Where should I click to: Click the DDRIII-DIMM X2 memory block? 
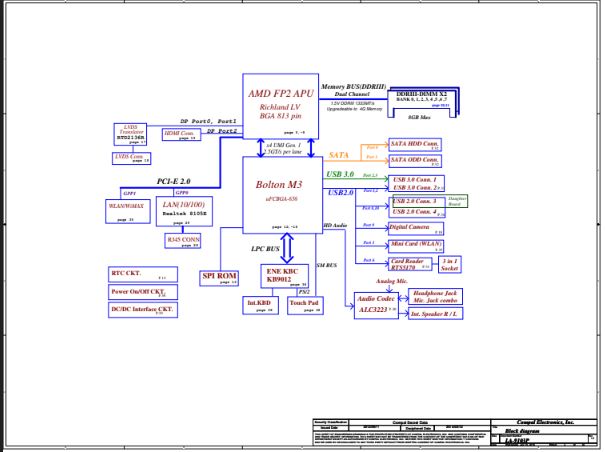coord(423,102)
